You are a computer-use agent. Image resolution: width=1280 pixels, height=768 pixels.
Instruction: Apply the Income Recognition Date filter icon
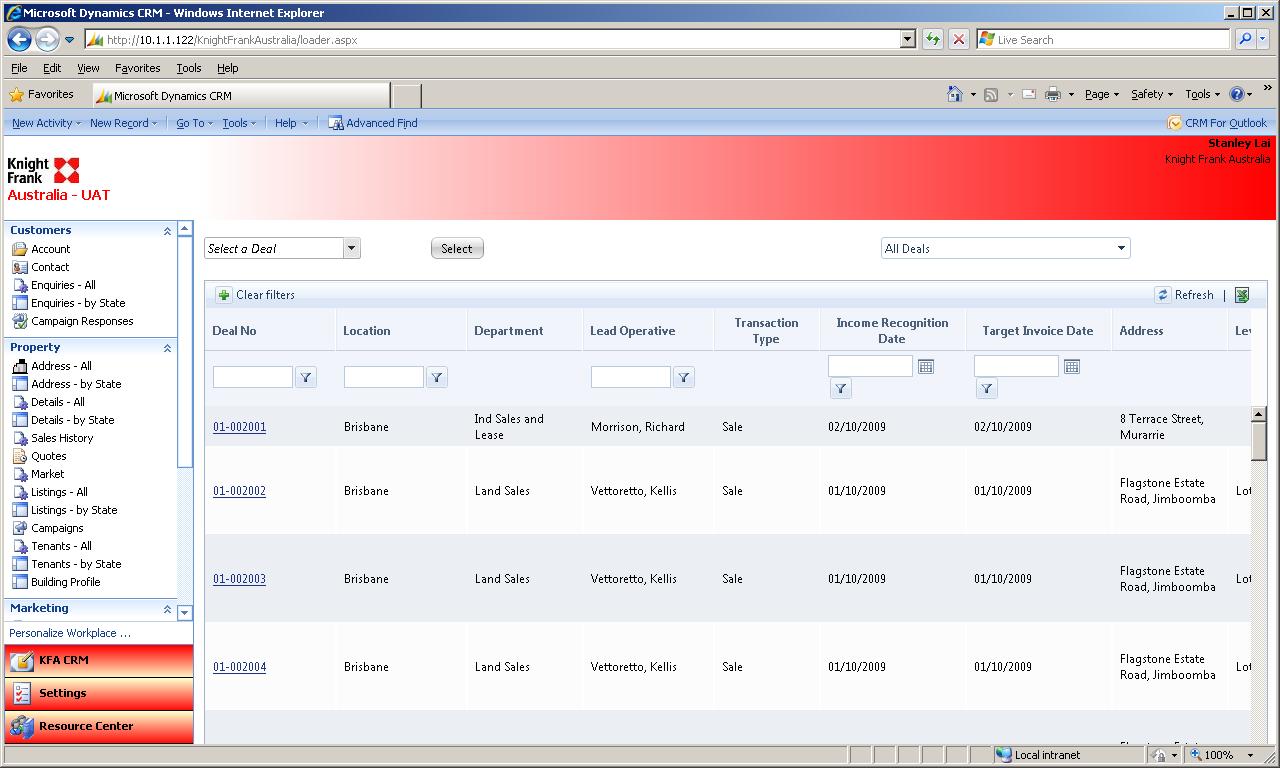(841, 389)
